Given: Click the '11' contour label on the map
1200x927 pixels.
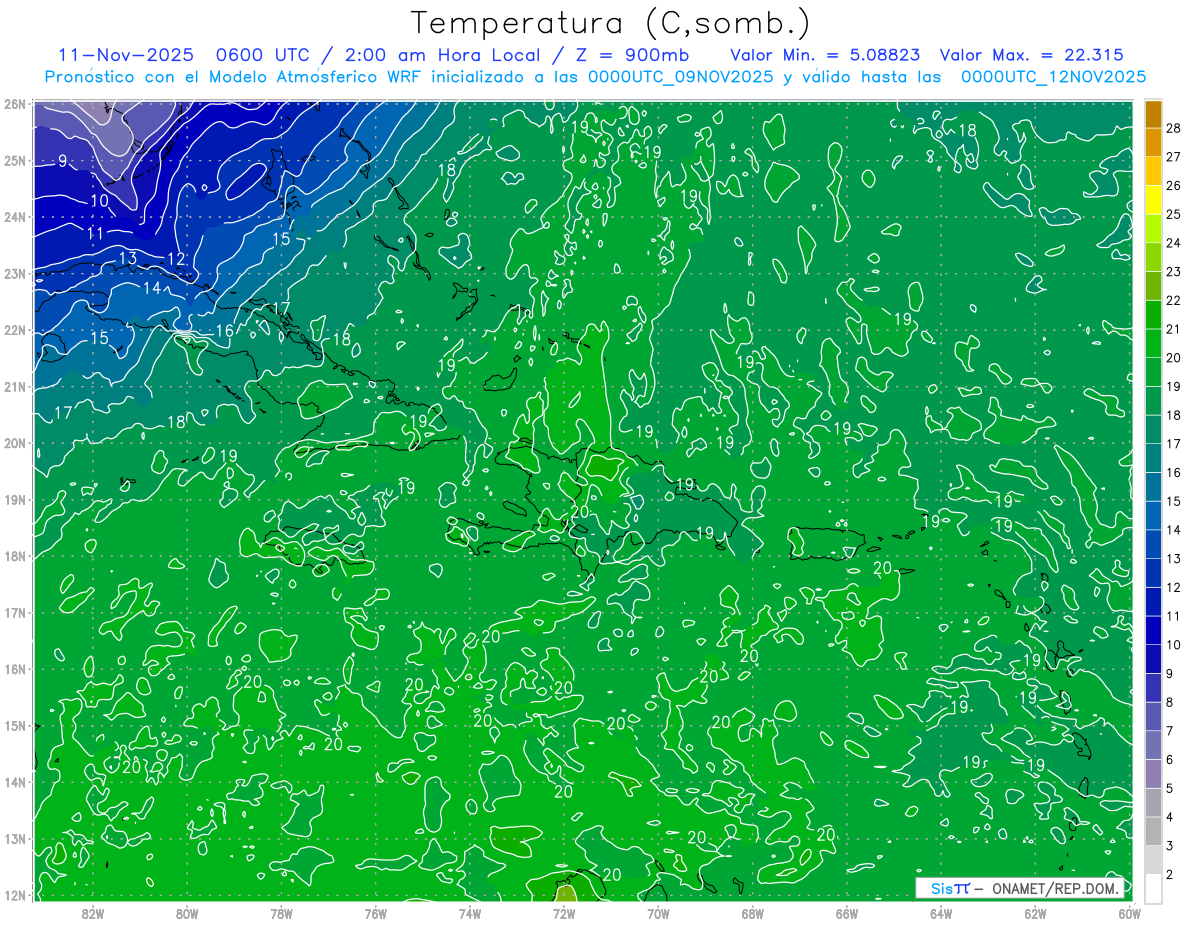Looking at the screenshot, I should pyautogui.click(x=95, y=233).
